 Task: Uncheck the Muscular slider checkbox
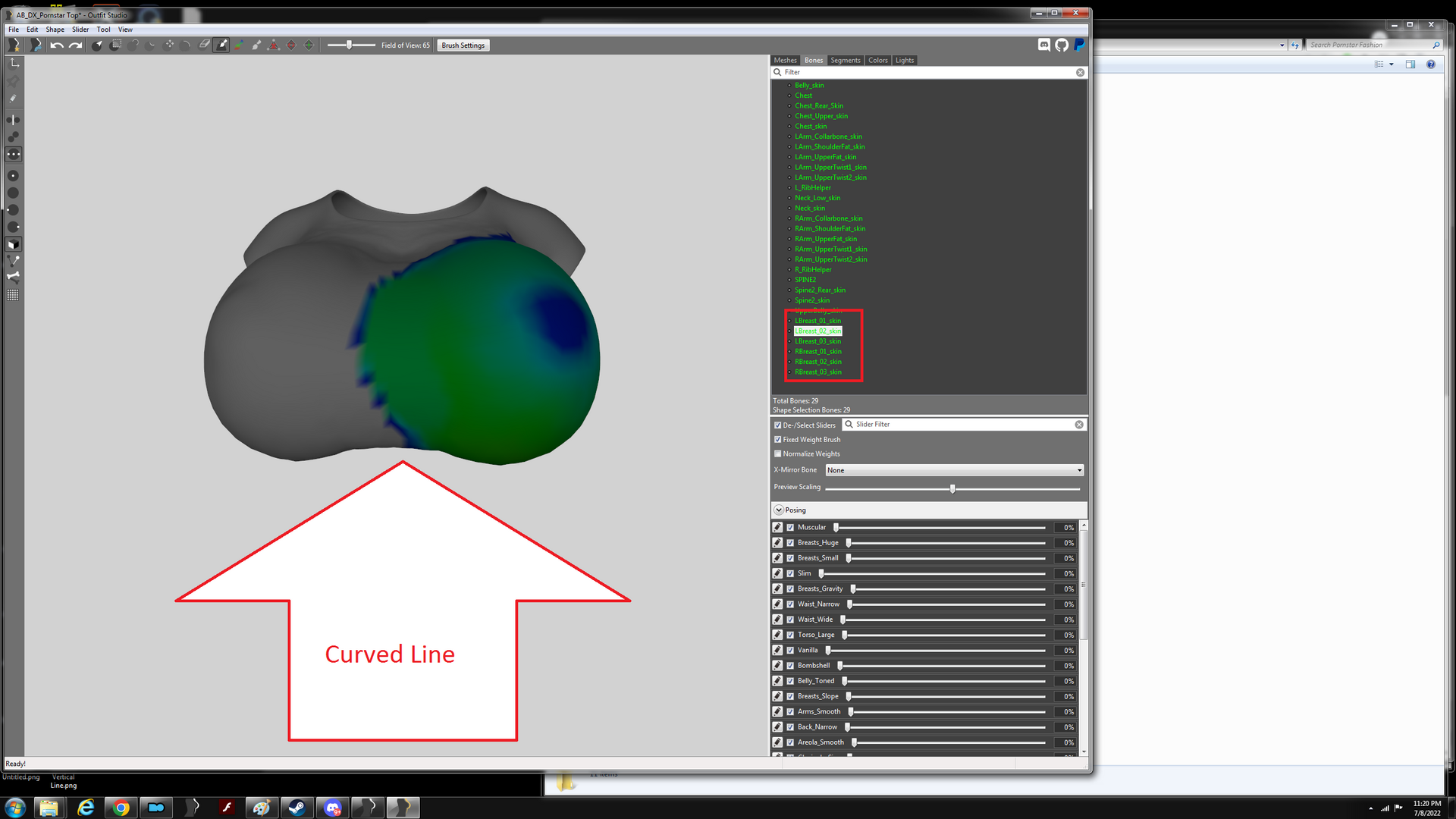coord(790,527)
